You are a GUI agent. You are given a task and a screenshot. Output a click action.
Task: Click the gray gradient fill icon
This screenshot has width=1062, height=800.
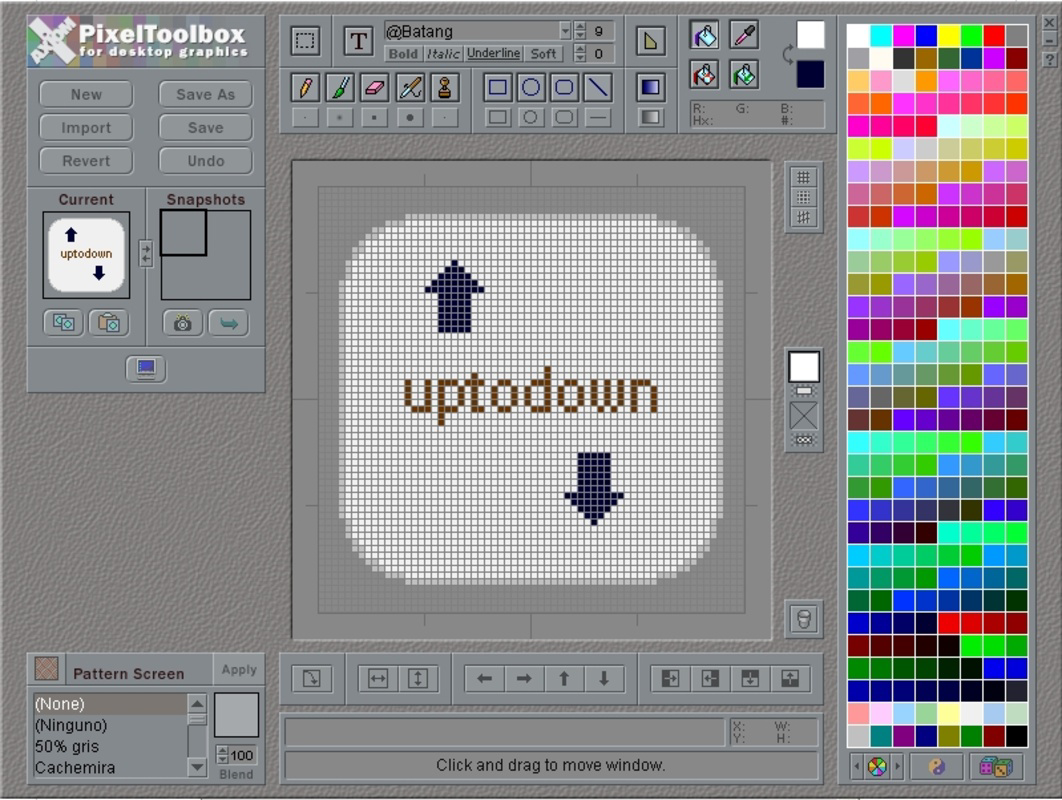tap(650, 117)
